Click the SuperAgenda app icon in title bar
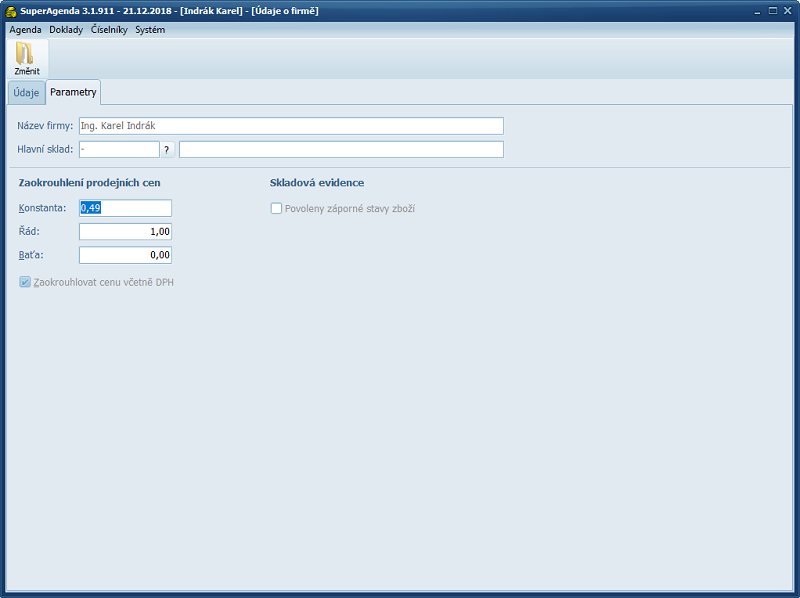Image resolution: width=800 pixels, height=598 pixels. click(11, 11)
